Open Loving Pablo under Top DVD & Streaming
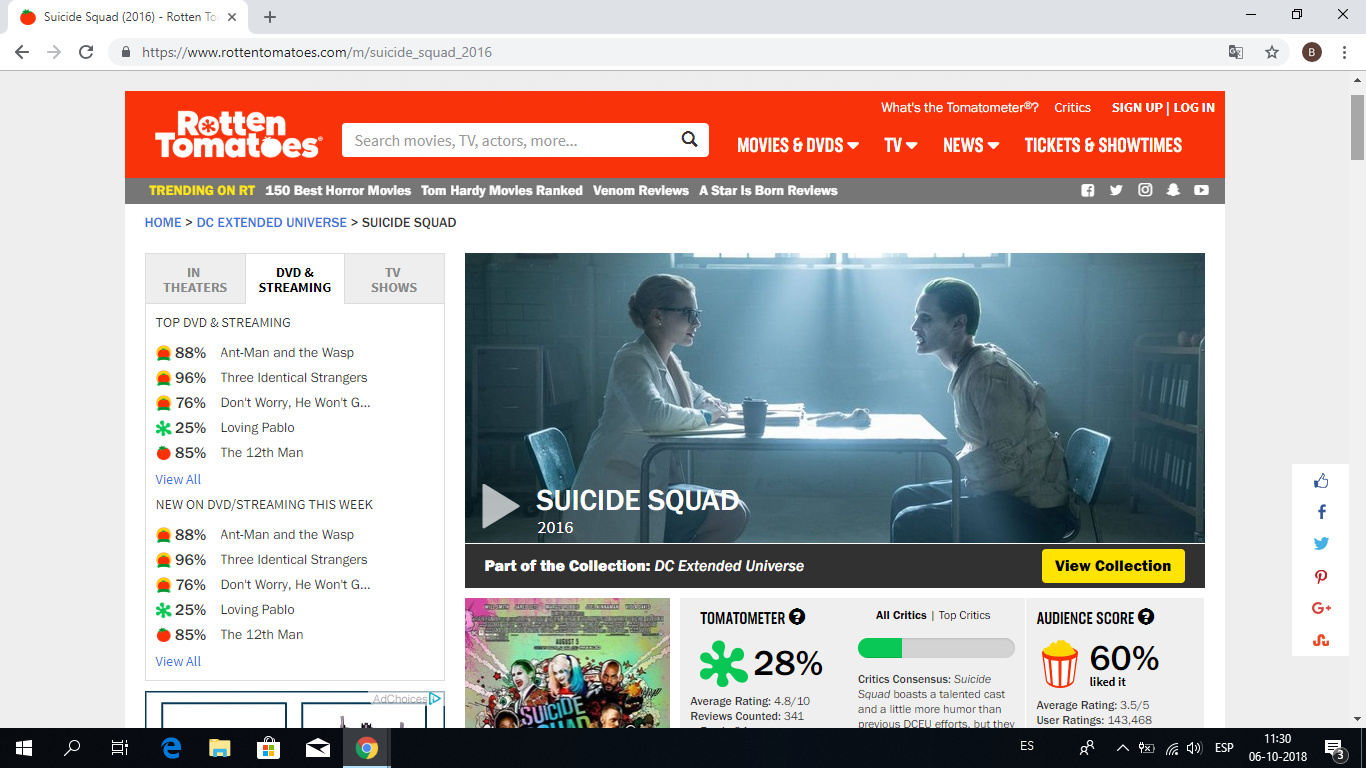Screen dimensions: 1366x768 pyautogui.click(x=257, y=428)
